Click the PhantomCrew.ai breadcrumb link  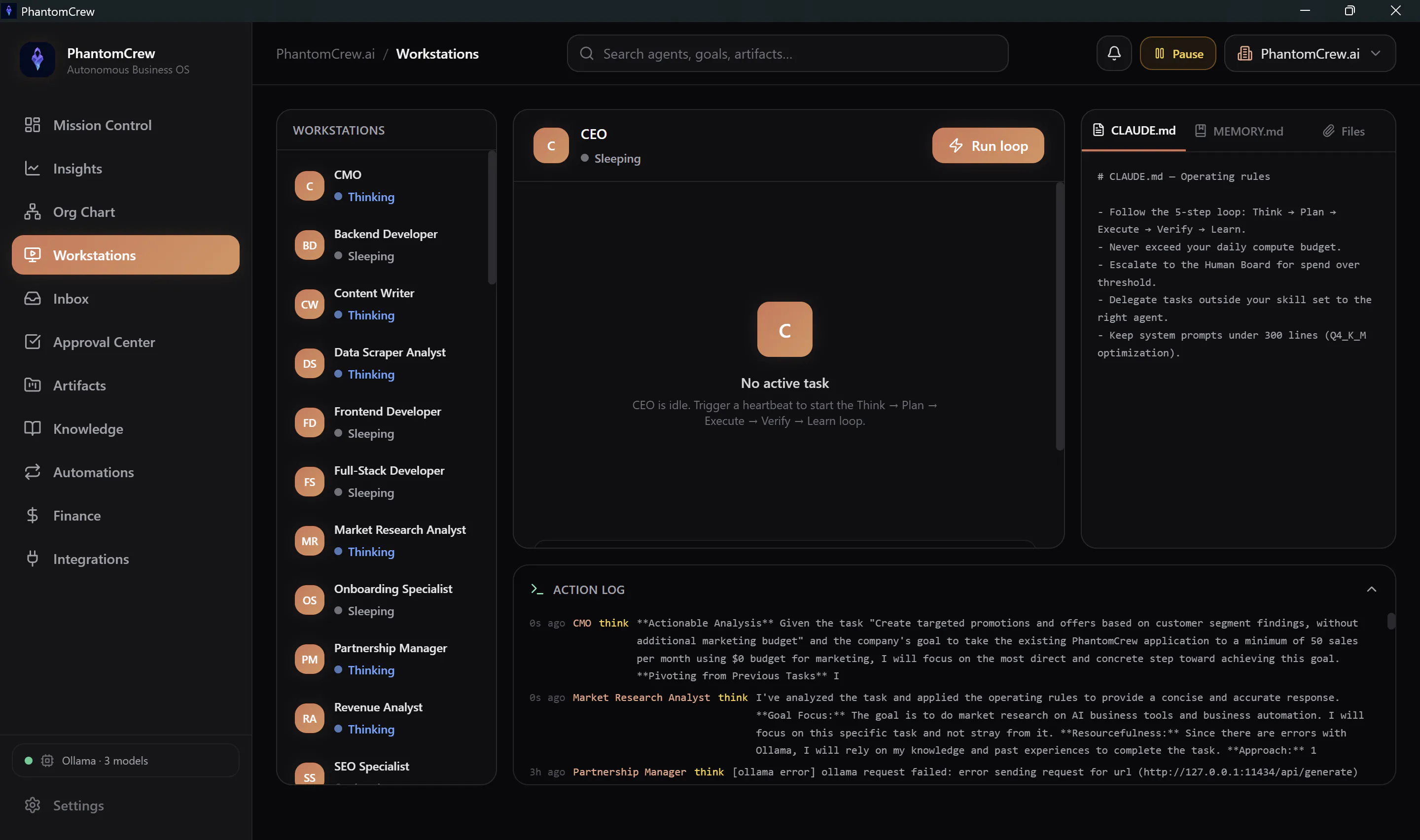[x=325, y=54]
